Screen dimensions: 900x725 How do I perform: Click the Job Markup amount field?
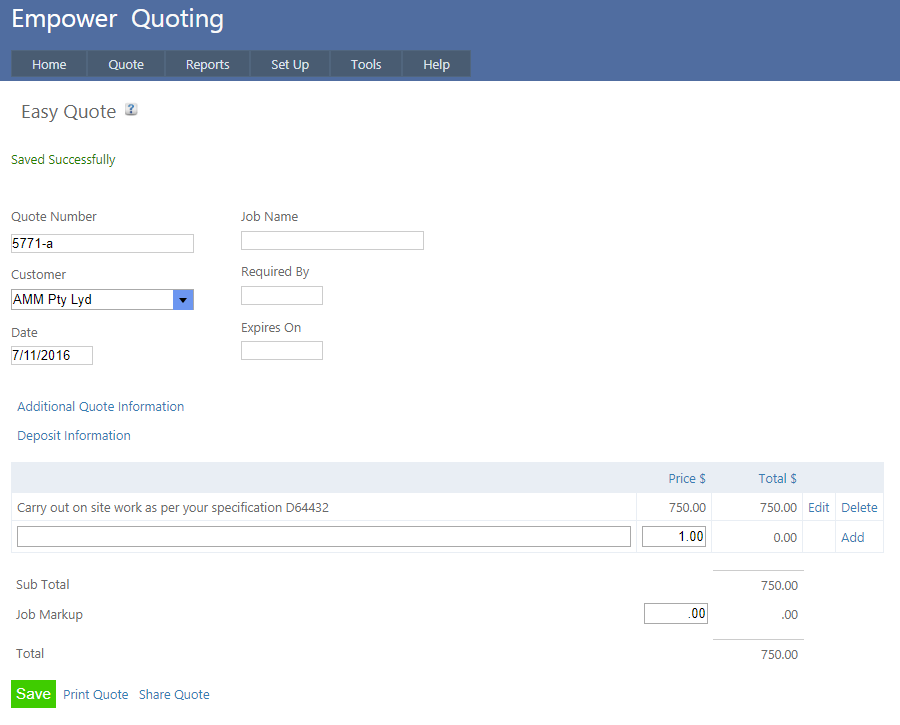[676, 614]
